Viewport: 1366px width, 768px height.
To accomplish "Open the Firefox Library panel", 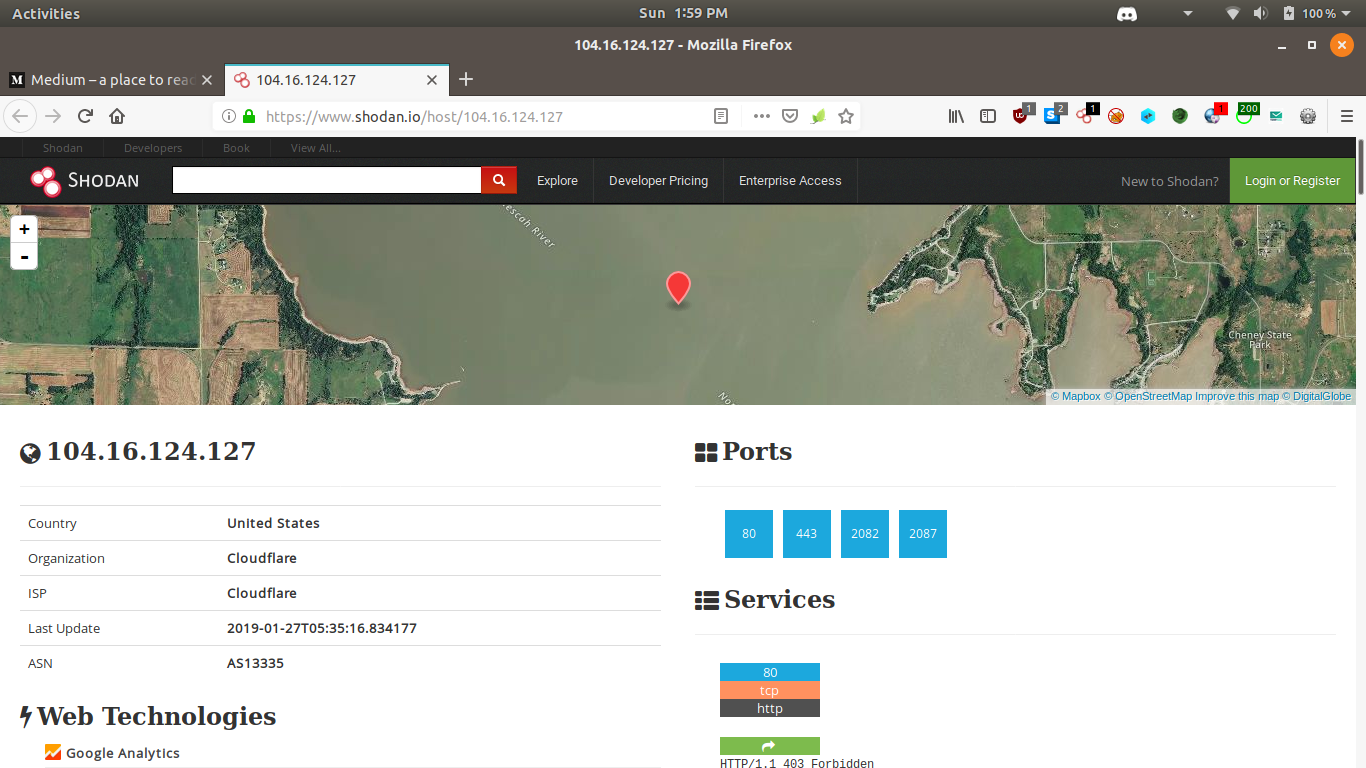I will (x=956, y=116).
